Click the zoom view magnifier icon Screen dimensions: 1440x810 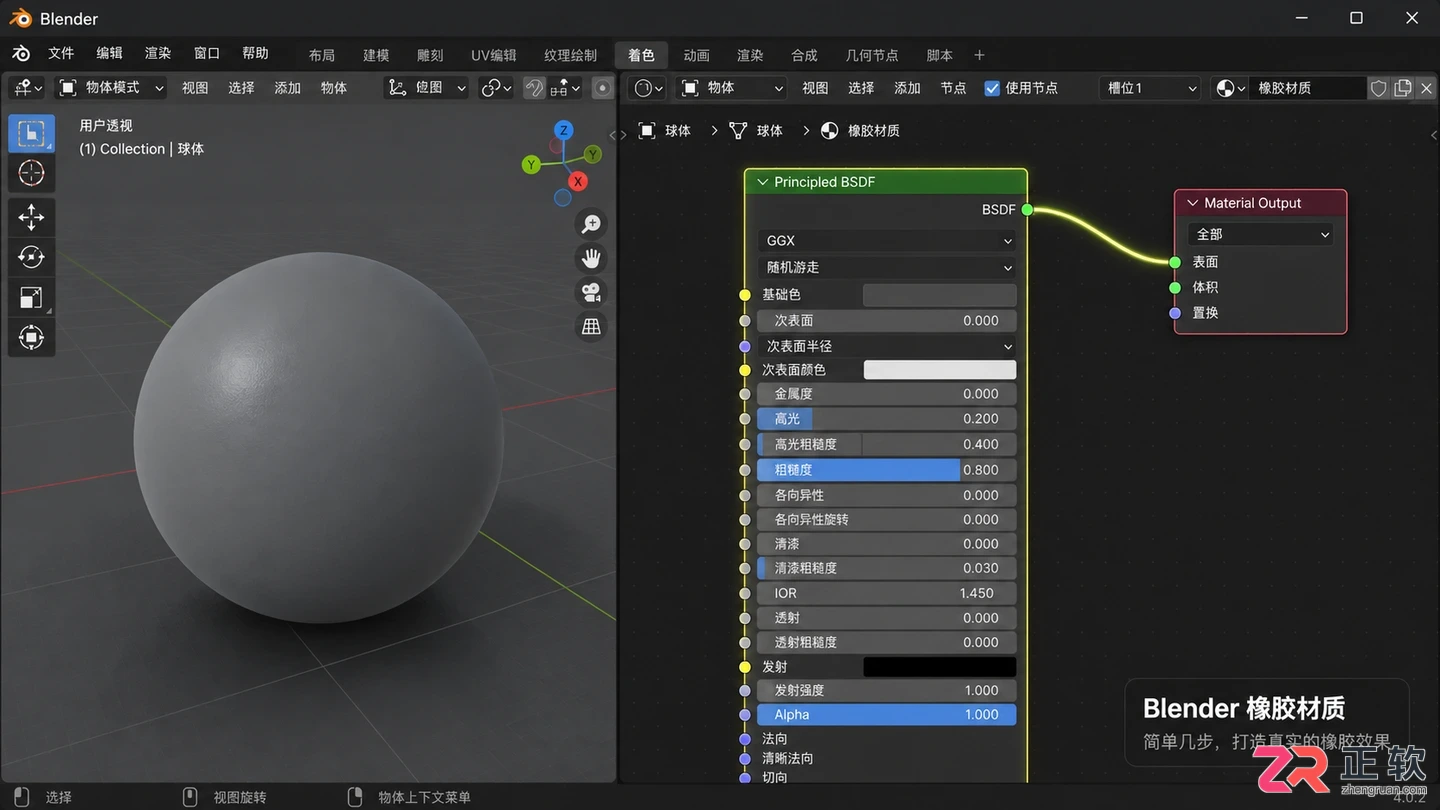pyautogui.click(x=591, y=224)
